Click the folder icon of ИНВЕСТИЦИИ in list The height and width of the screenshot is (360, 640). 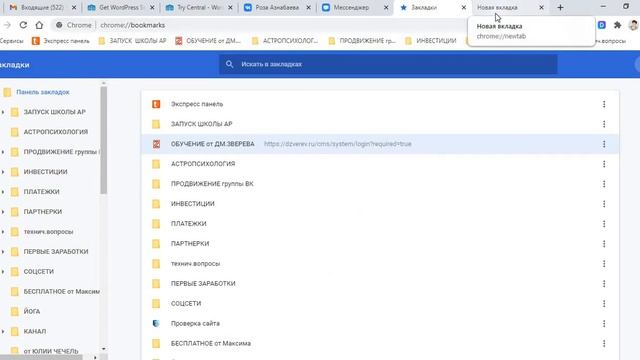156,204
